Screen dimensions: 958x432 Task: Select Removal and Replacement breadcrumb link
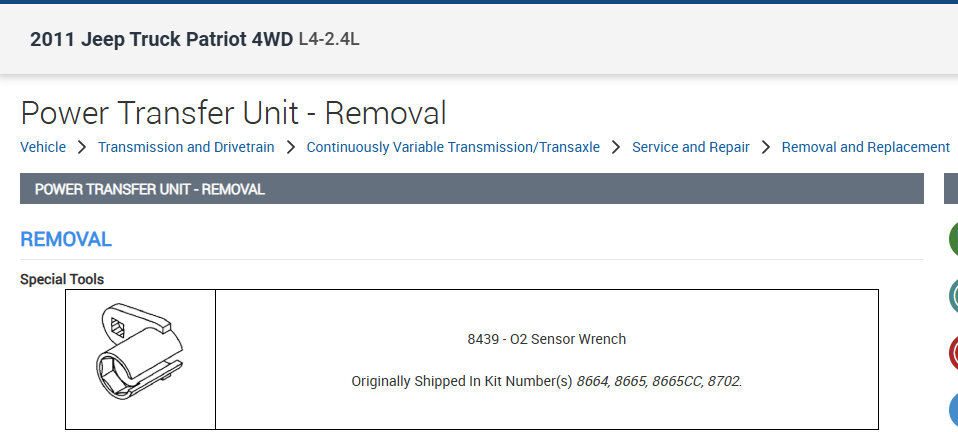(865, 147)
